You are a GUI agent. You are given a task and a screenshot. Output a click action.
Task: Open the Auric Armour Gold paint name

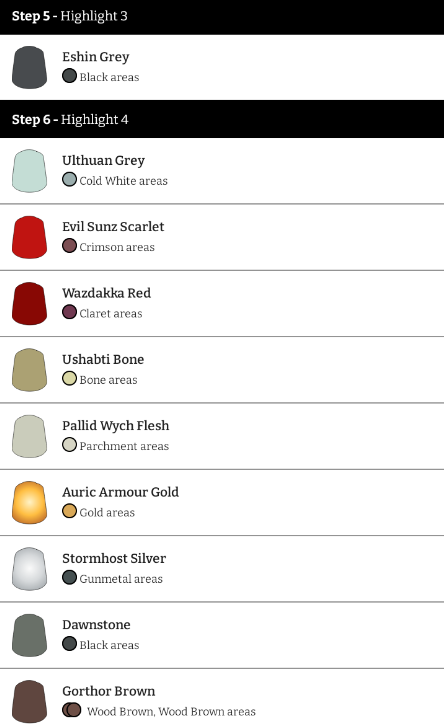click(120, 492)
